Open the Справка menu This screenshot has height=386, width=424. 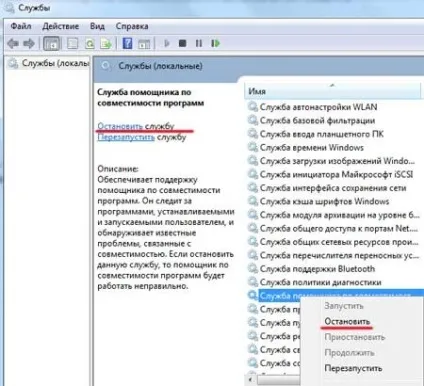(132, 26)
